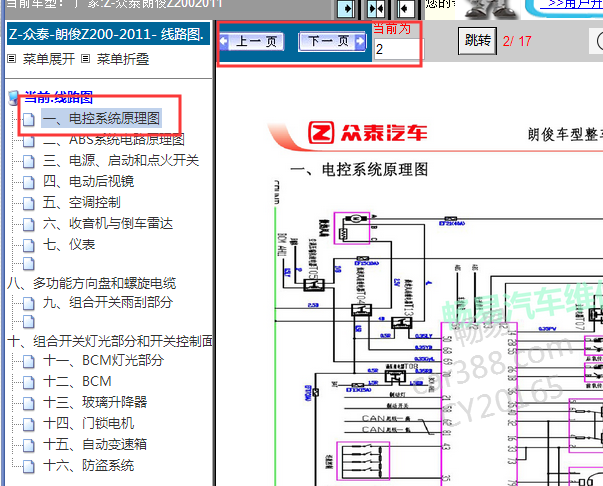Go to previous page with 上一页 button

coord(252,41)
